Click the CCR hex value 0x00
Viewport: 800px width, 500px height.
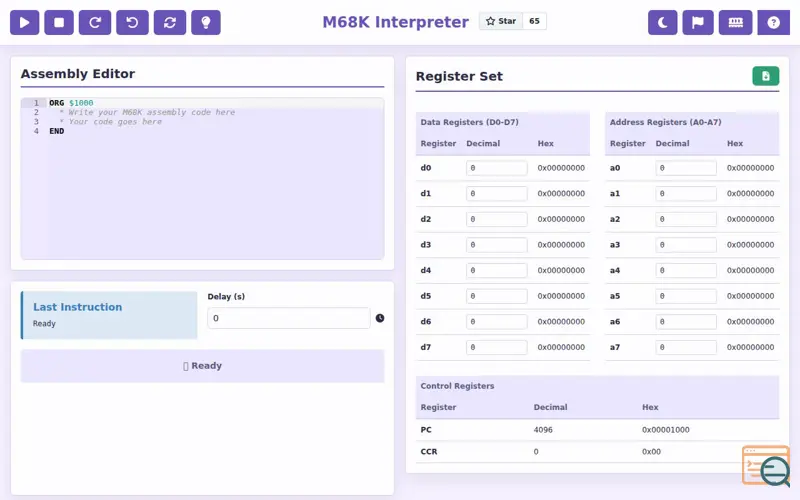click(x=651, y=452)
